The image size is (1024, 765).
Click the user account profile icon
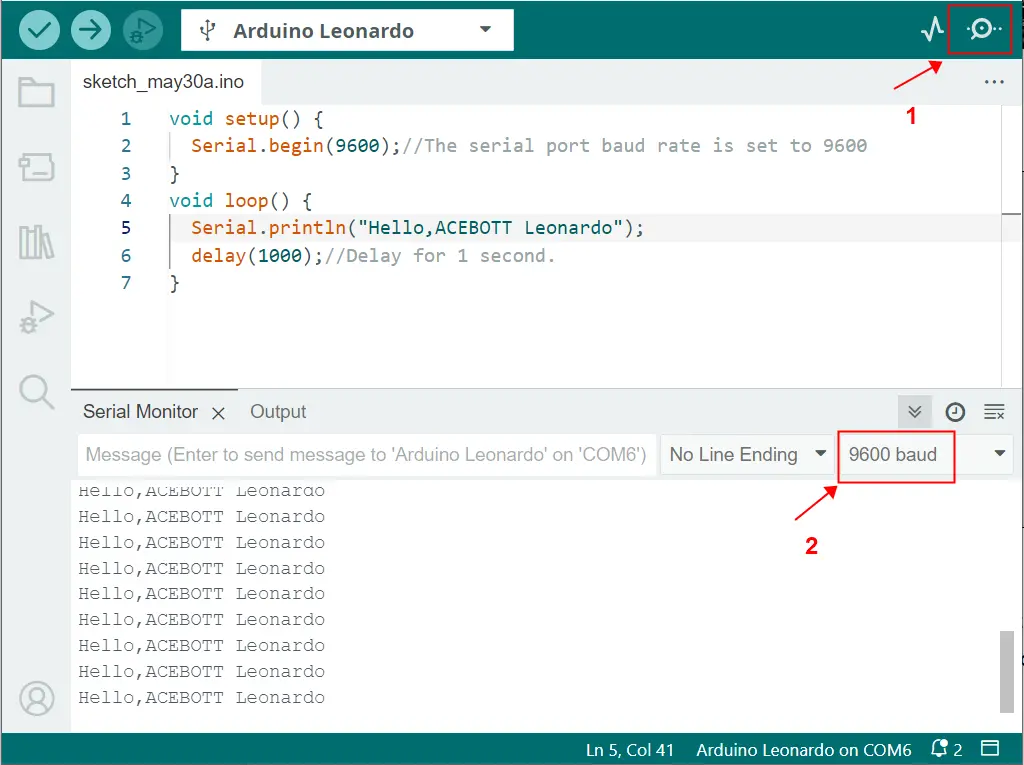[x=37, y=698]
